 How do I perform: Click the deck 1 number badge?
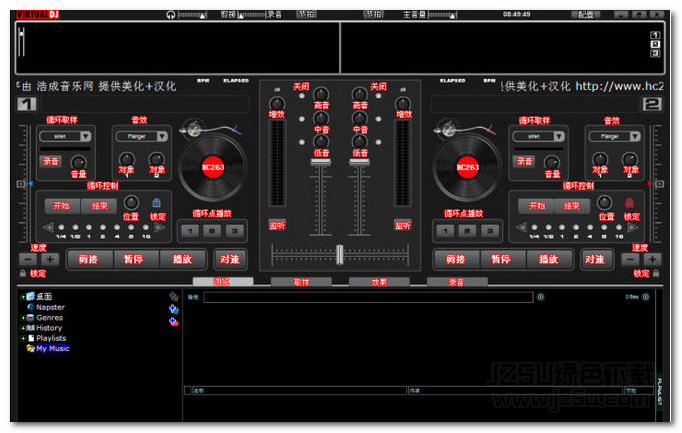pyautogui.click(x=27, y=104)
